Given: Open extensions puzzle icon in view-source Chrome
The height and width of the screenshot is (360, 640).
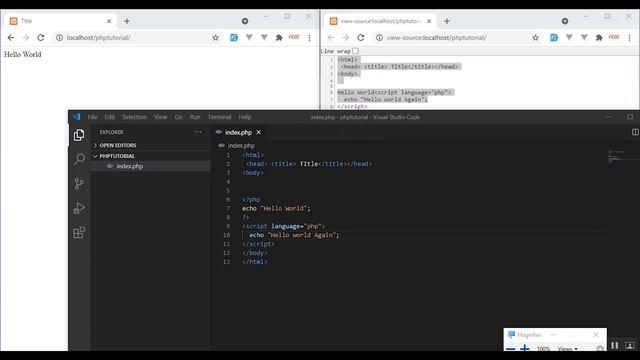Looking at the screenshot, I should 599,38.
